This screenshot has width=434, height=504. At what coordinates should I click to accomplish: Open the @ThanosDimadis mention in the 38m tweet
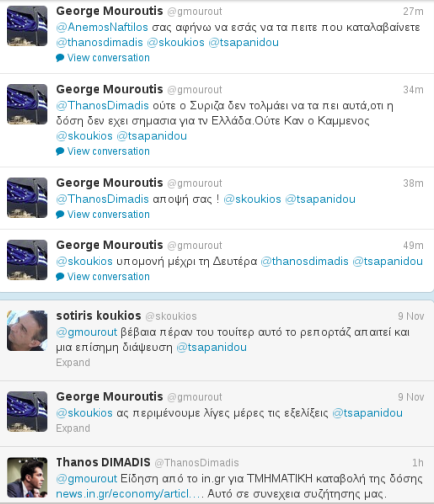tap(102, 199)
